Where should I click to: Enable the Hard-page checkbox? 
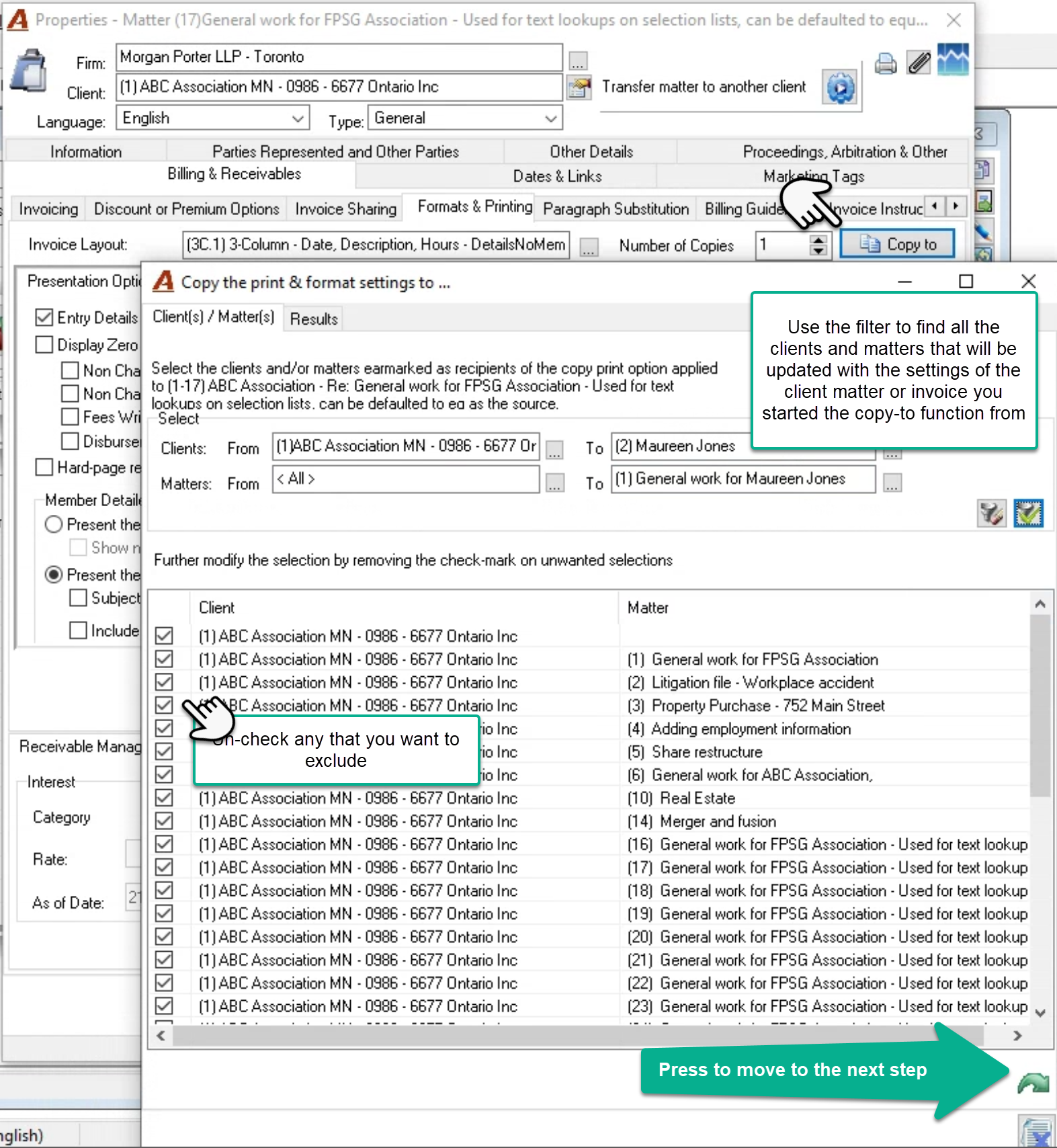44,467
